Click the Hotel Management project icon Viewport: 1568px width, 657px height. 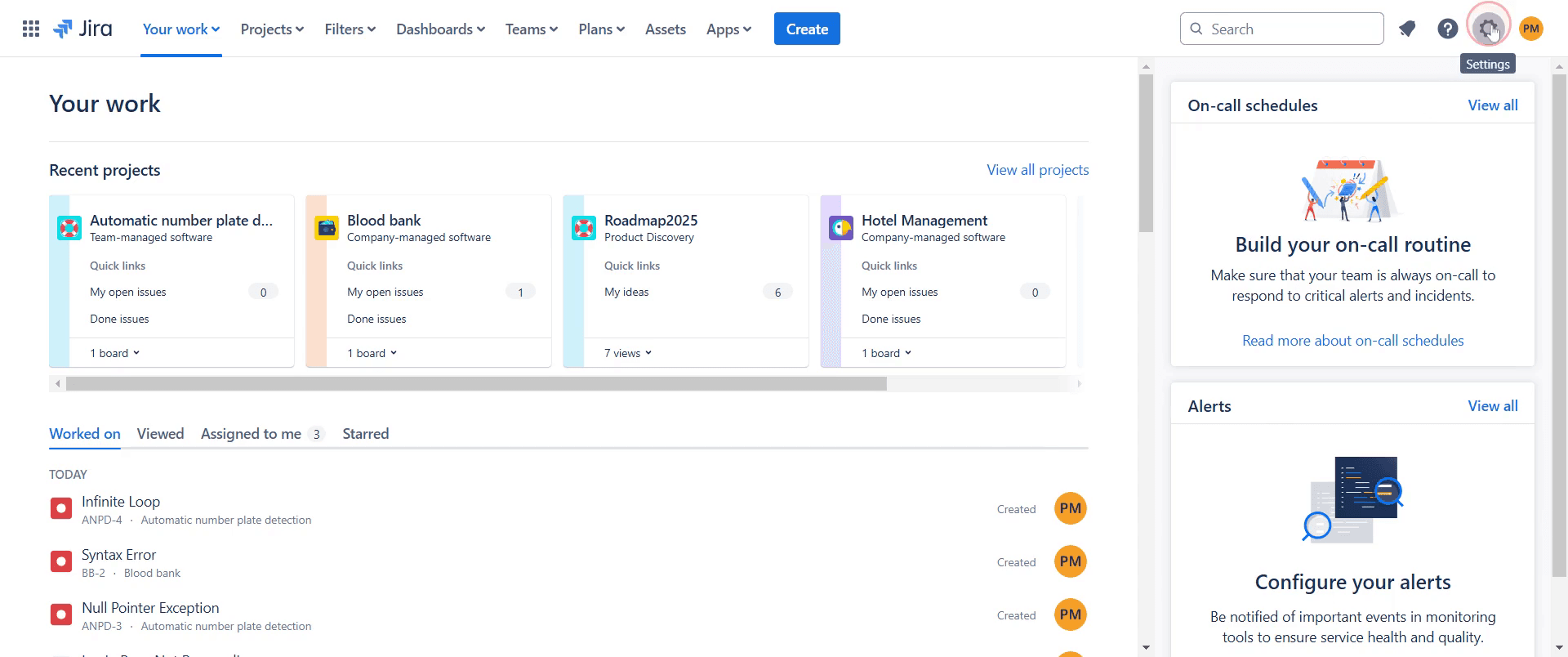[841, 228]
